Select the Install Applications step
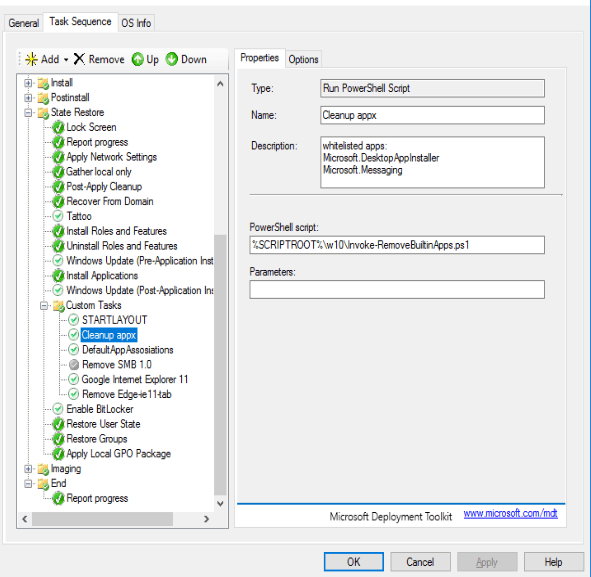 click(102, 275)
